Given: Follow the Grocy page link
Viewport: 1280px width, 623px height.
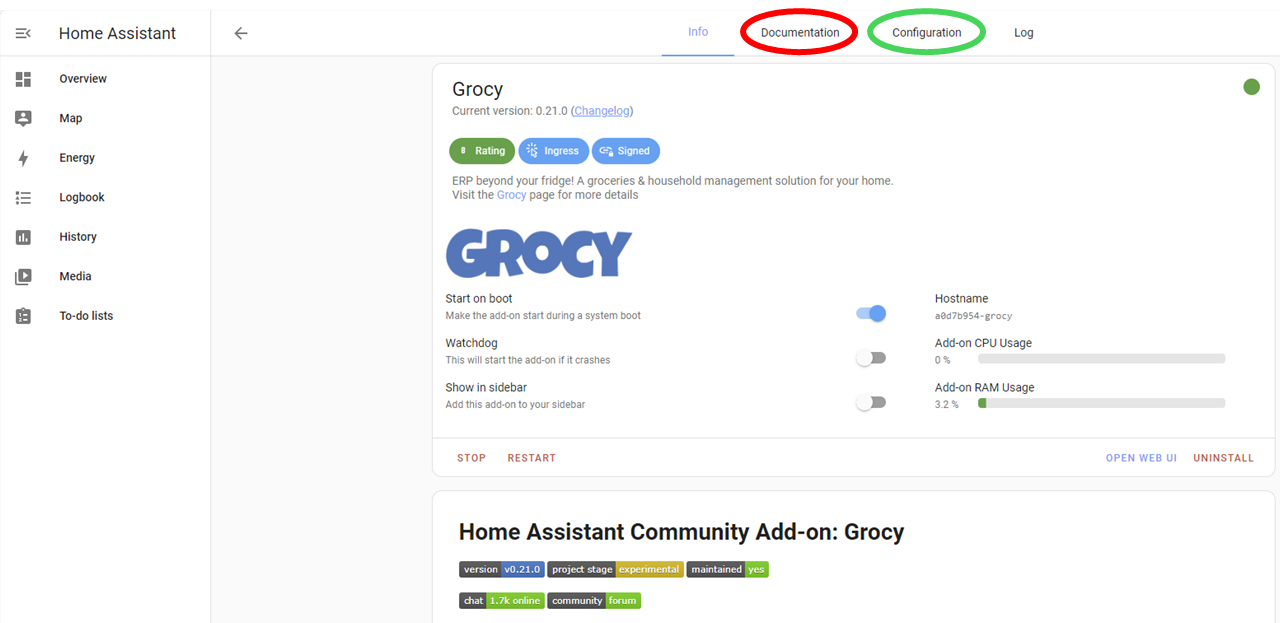Looking at the screenshot, I should tap(511, 195).
